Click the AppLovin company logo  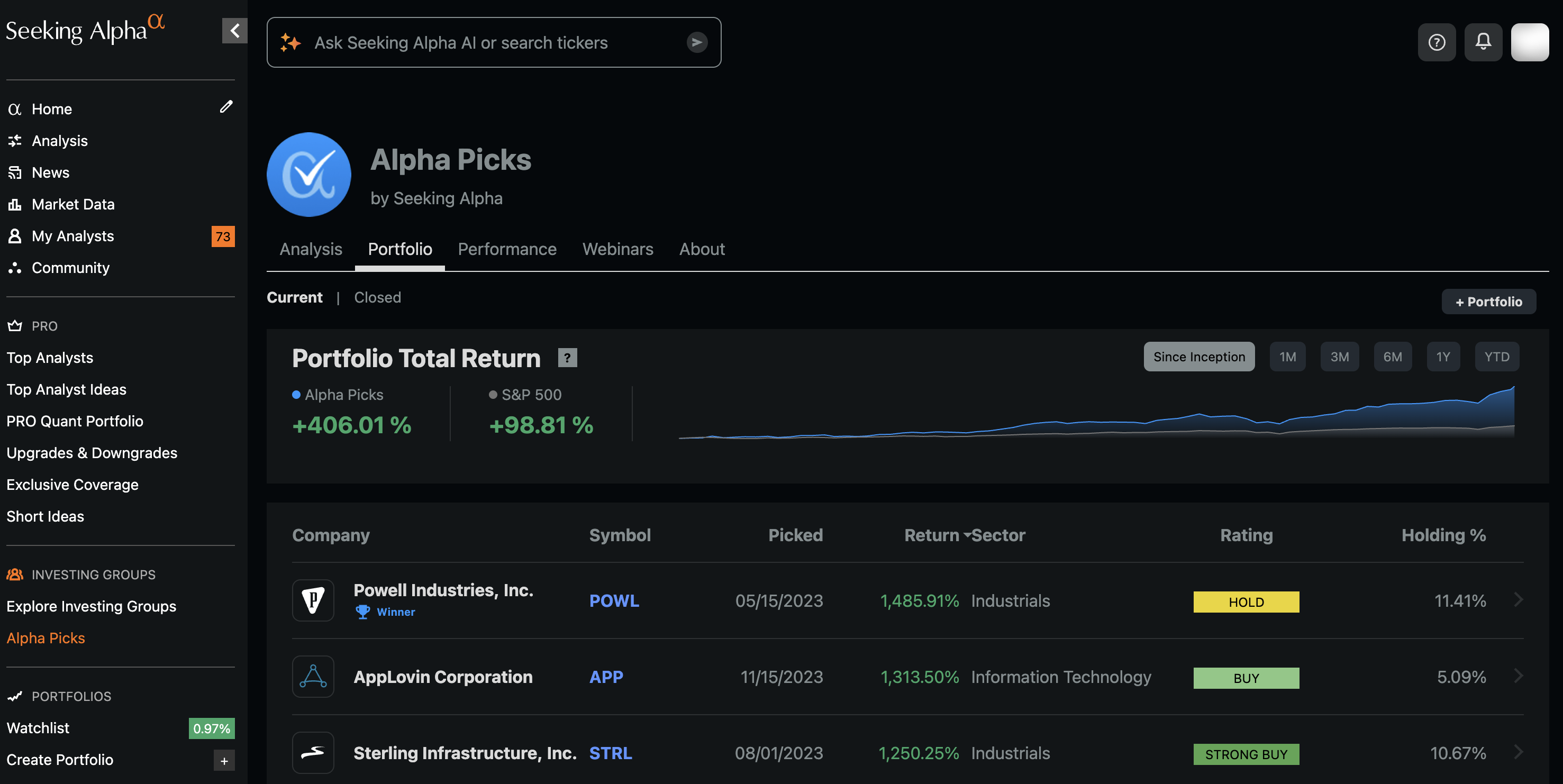coord(313,677)
